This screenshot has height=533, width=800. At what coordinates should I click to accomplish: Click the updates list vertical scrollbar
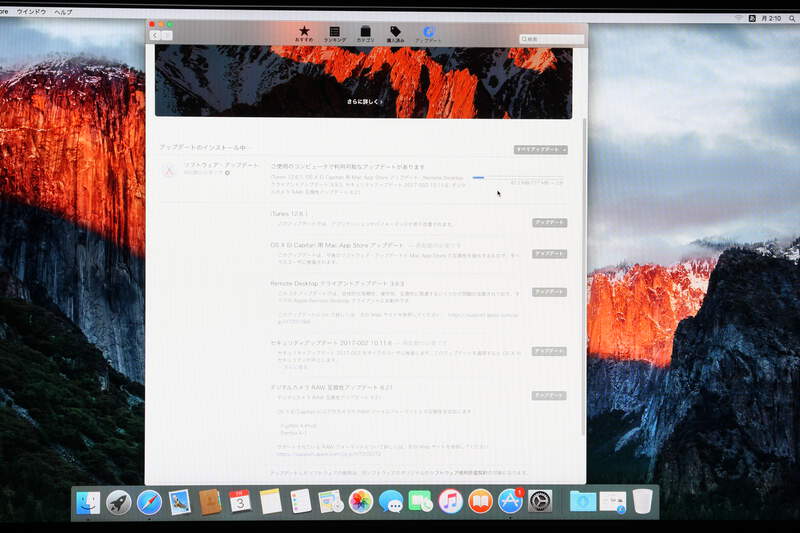tap(584, 275)
